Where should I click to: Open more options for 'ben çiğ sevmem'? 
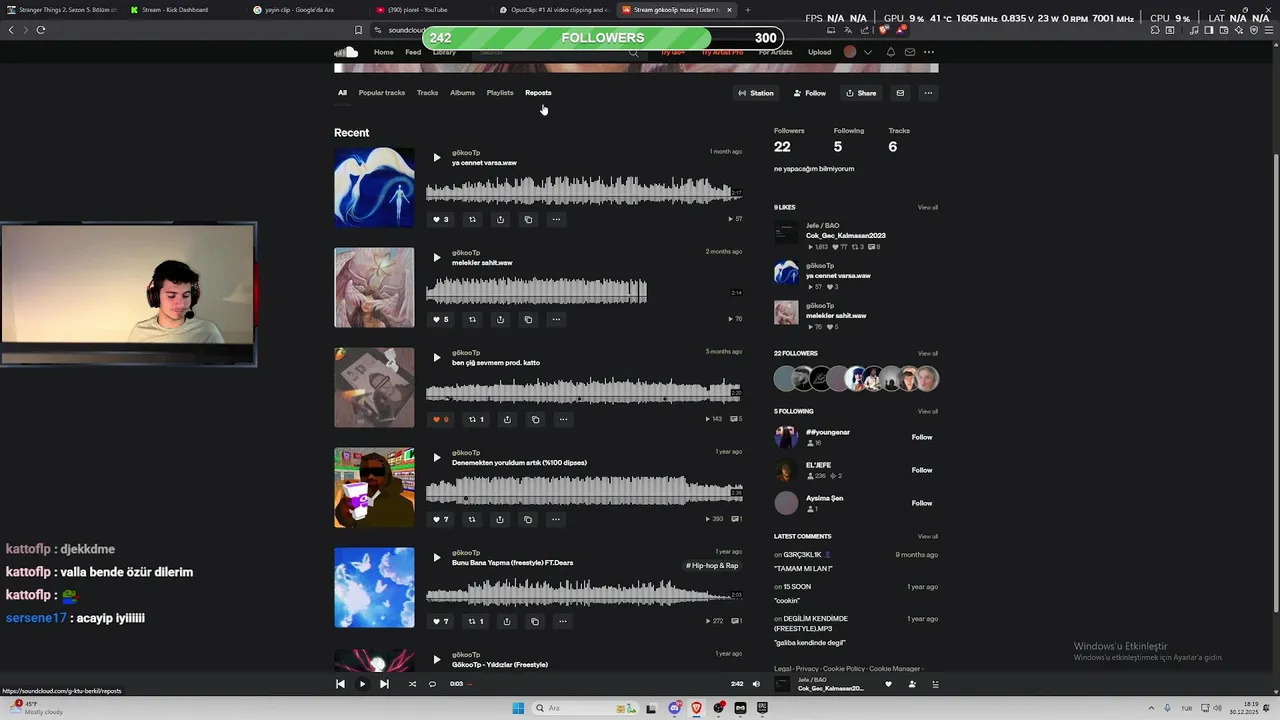point(563,419)
